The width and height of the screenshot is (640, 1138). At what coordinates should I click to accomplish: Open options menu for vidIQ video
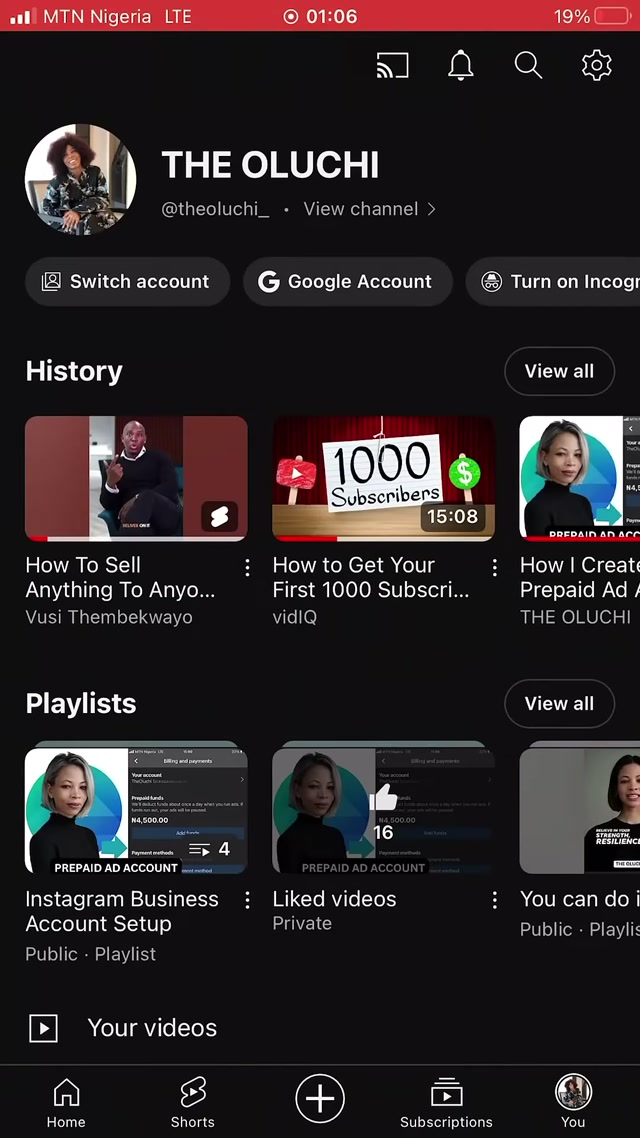pyautogui.click(x=494, y=568)
